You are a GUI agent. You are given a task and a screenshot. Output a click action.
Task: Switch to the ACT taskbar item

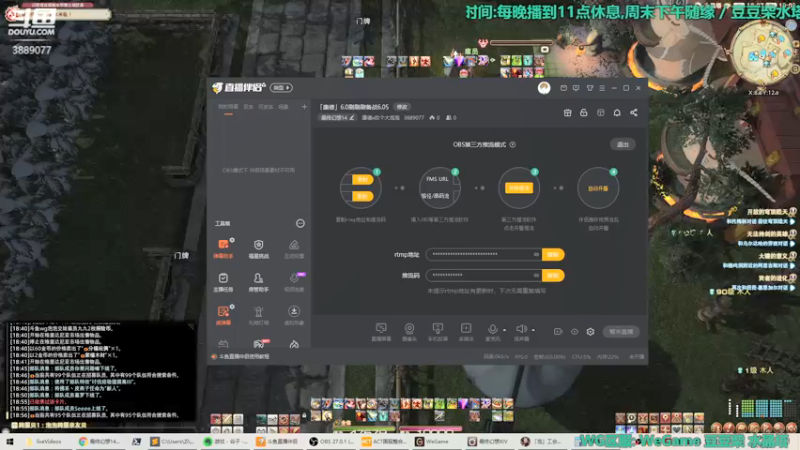pyautogui.click(x=384, y=441)
